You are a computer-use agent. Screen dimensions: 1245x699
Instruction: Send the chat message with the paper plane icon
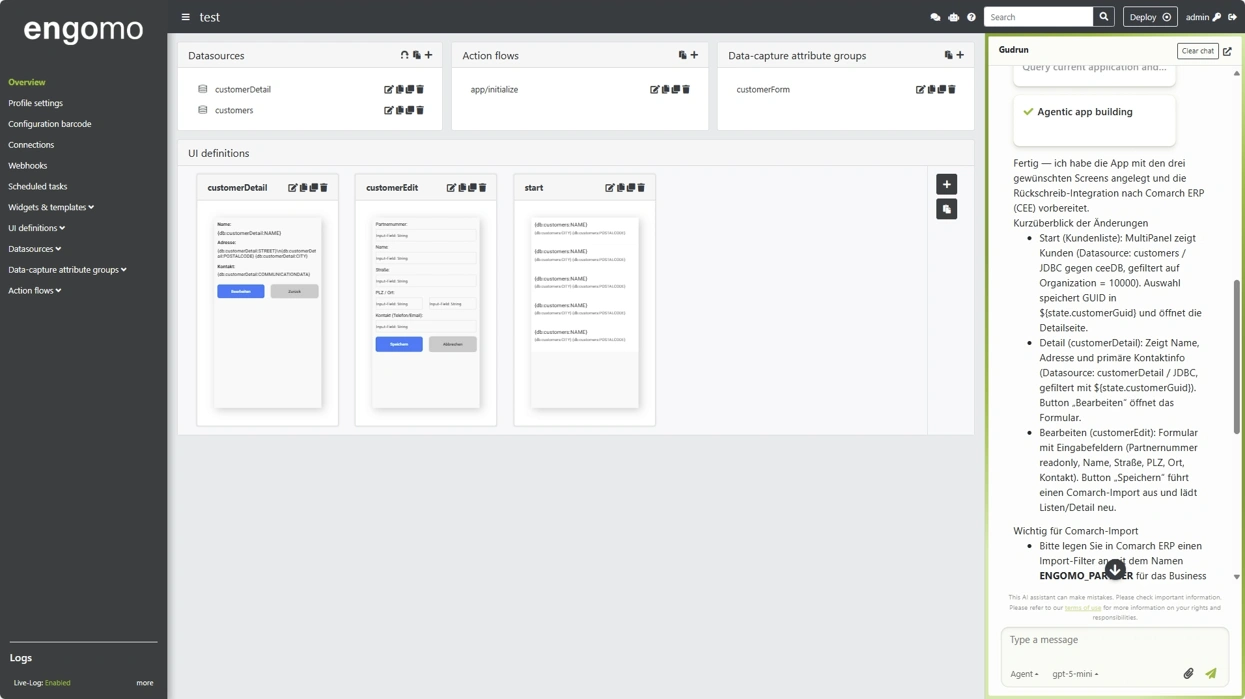[x=1211, y=673]
